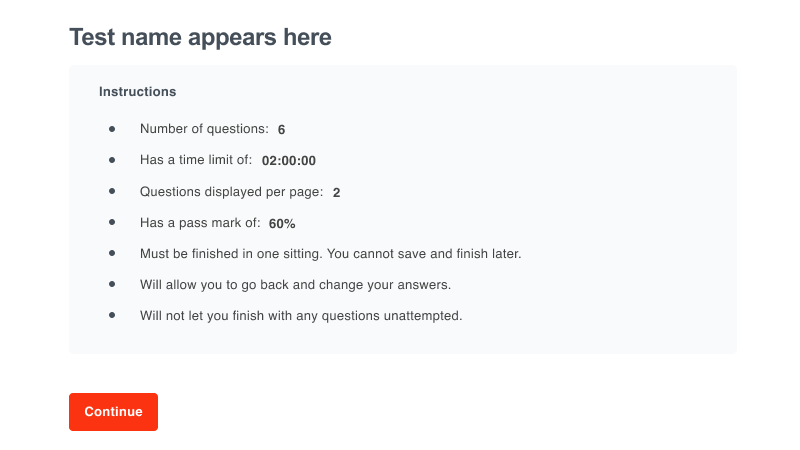Click the bullet beside the time limit
Image resolution: width=800 pixels, height=450 pixels.
coord(113,160)
